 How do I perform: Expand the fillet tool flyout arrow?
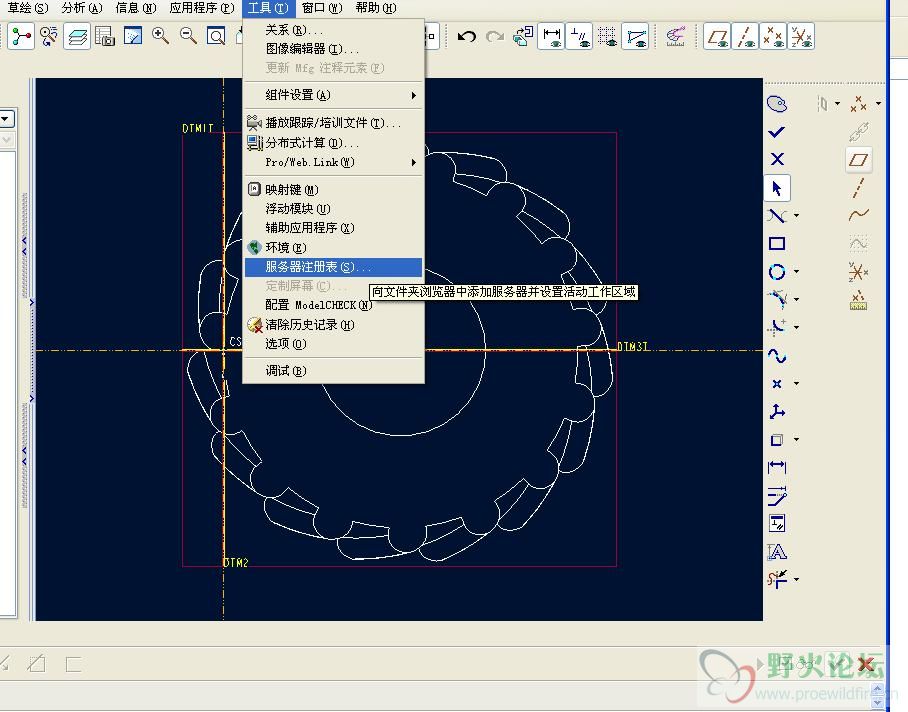coord(797,327)
